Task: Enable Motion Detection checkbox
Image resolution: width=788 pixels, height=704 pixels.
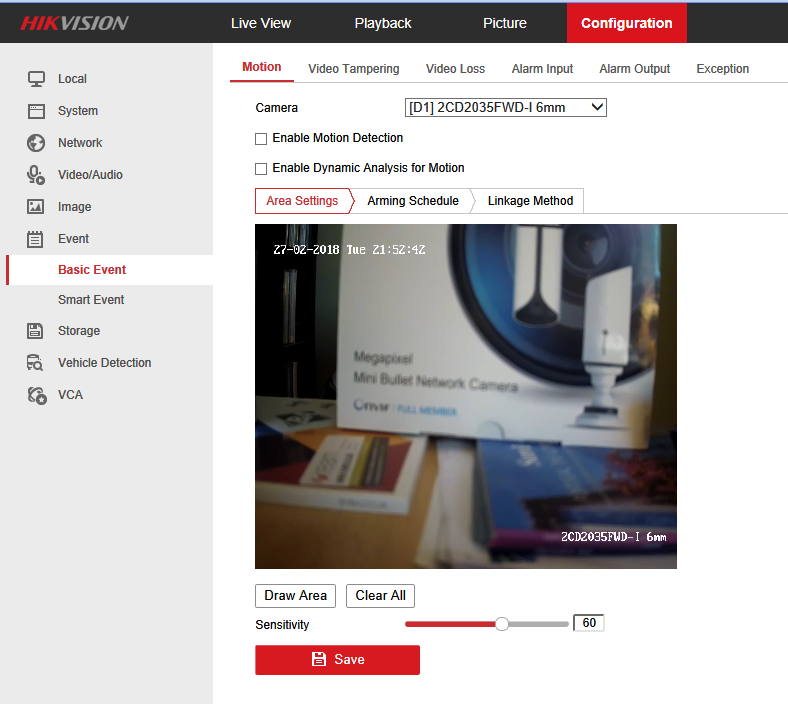Action: pos(262,138)
